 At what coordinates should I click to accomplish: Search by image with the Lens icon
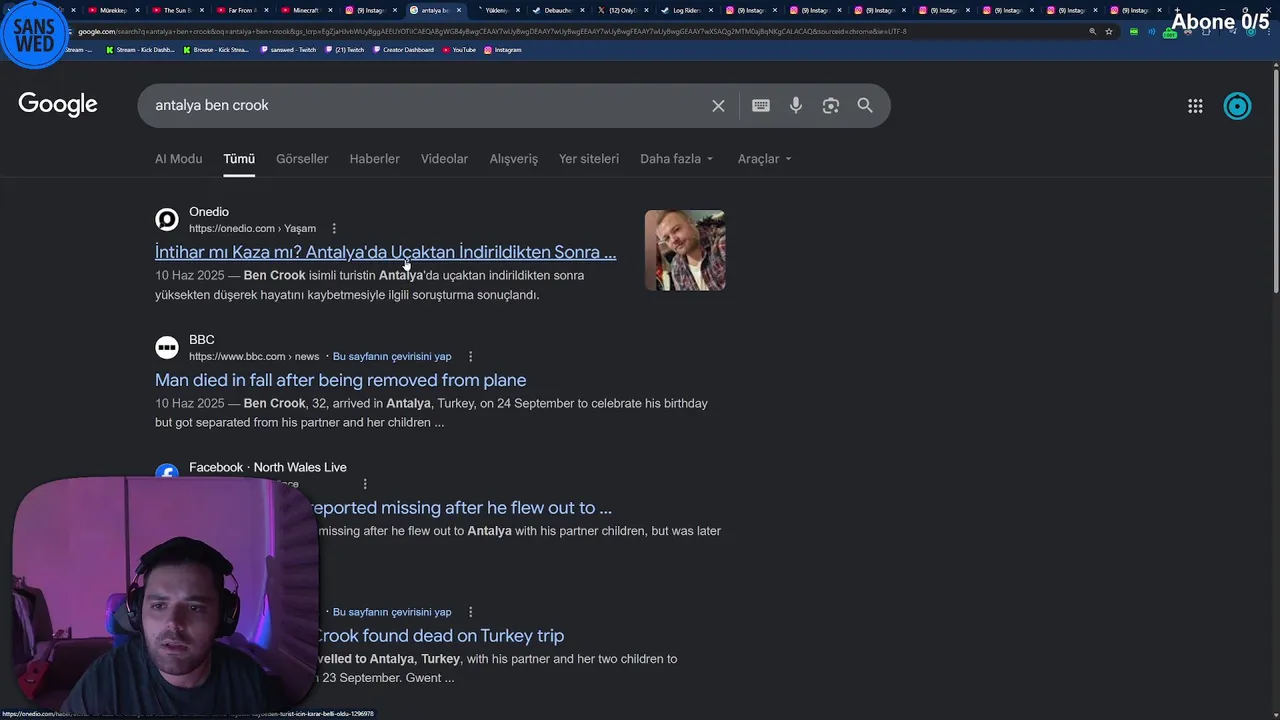(830, 105)
